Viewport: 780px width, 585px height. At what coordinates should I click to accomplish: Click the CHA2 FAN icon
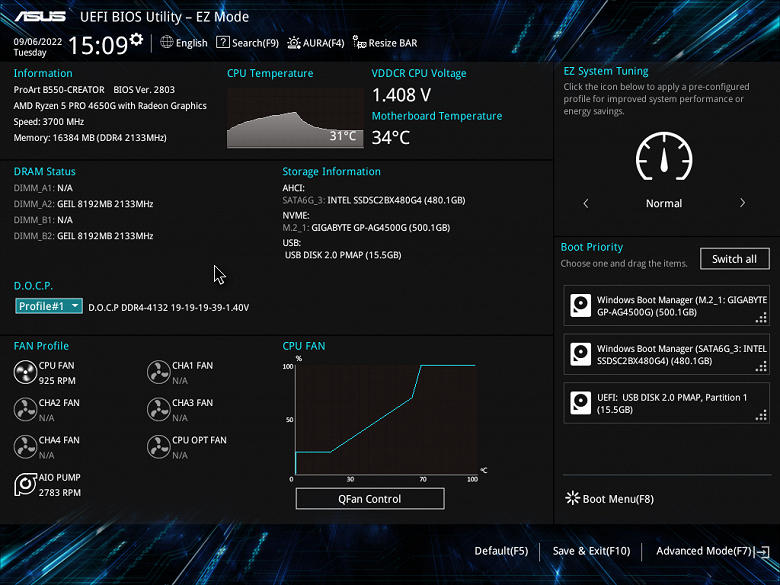(25, 410)
